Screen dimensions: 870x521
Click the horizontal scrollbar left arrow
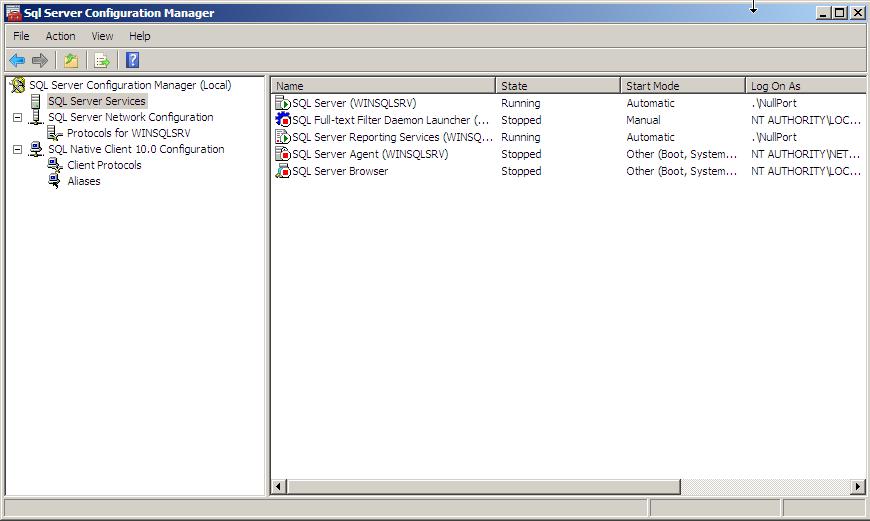coord(279,487)
